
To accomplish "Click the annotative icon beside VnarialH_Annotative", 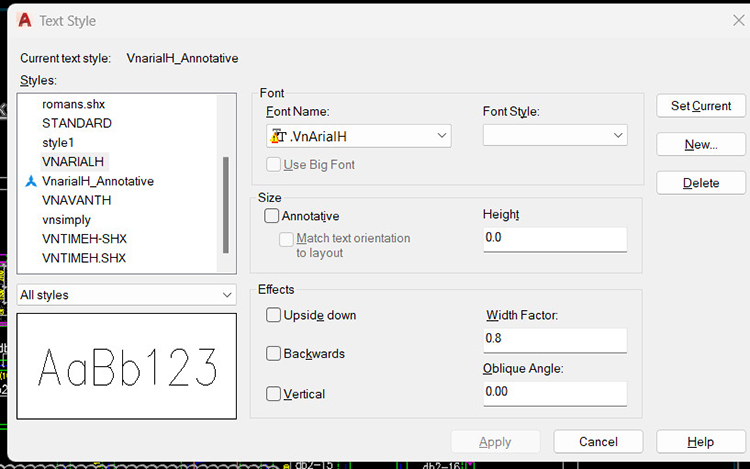I will coord(30,181).
